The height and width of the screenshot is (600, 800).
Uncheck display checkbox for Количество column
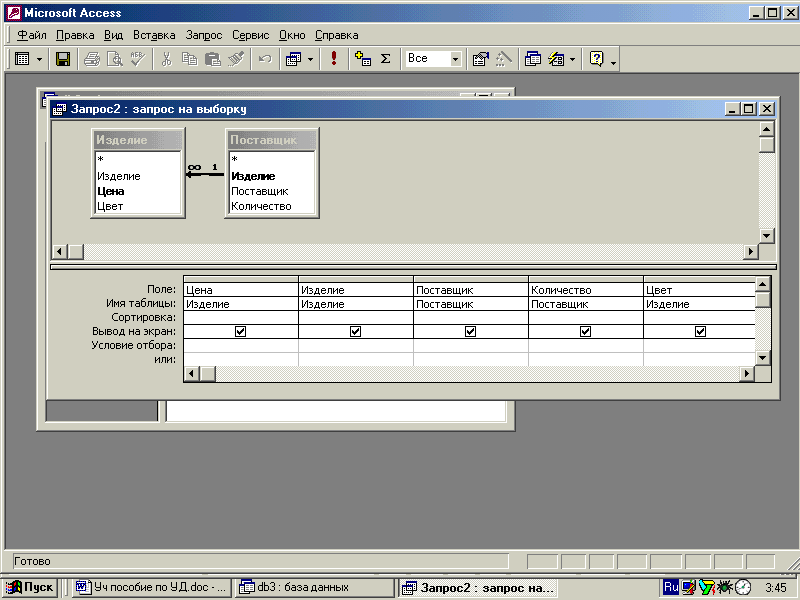(585, 332)
